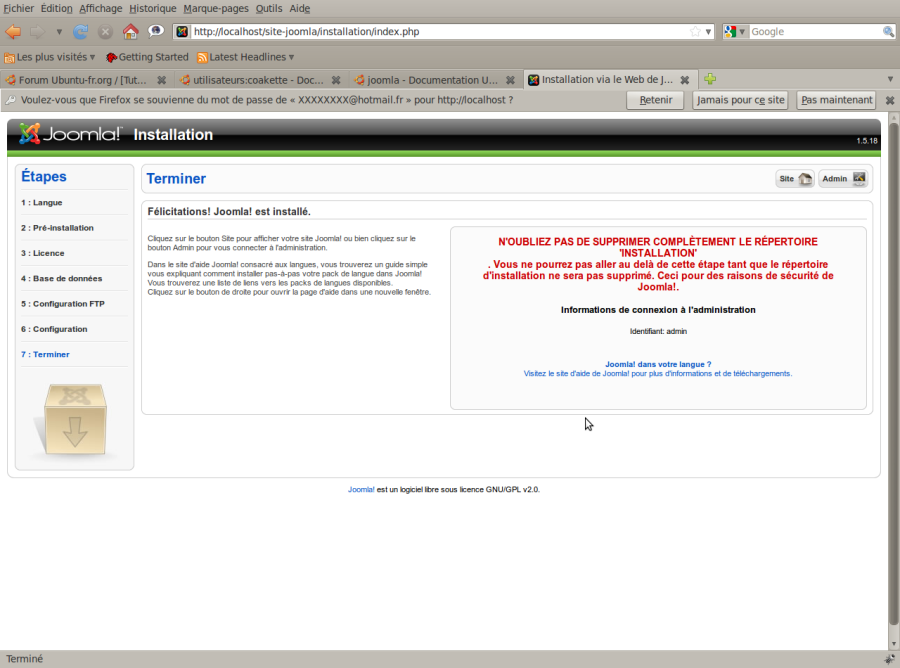Click the search magnifier in Google box
The image size is (900, 668).
pyautogui.click(x=888, y=32)
